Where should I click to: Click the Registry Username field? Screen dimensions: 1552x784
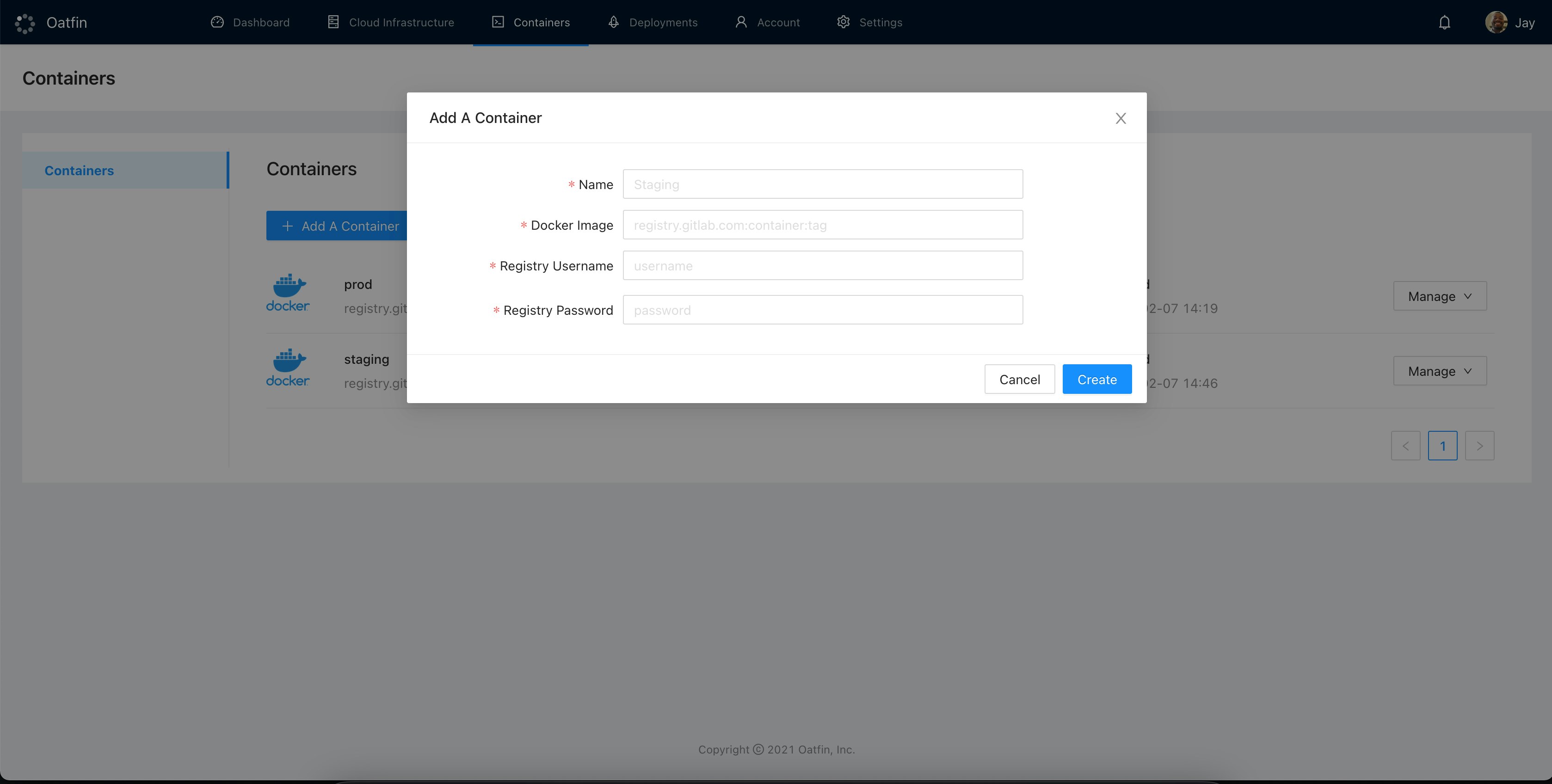tap(822, 265)
